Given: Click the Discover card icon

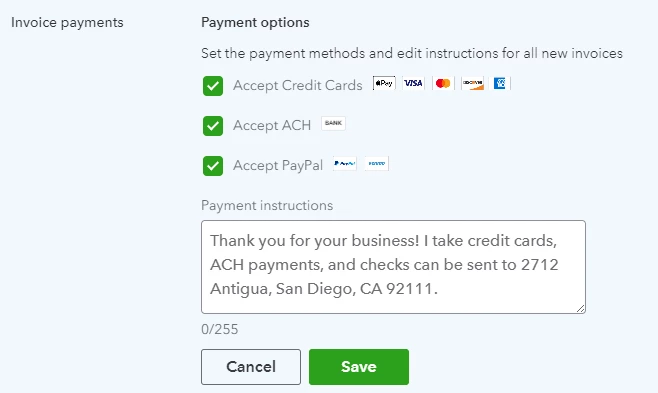Looking at the screenshot, I should (473, 83).
